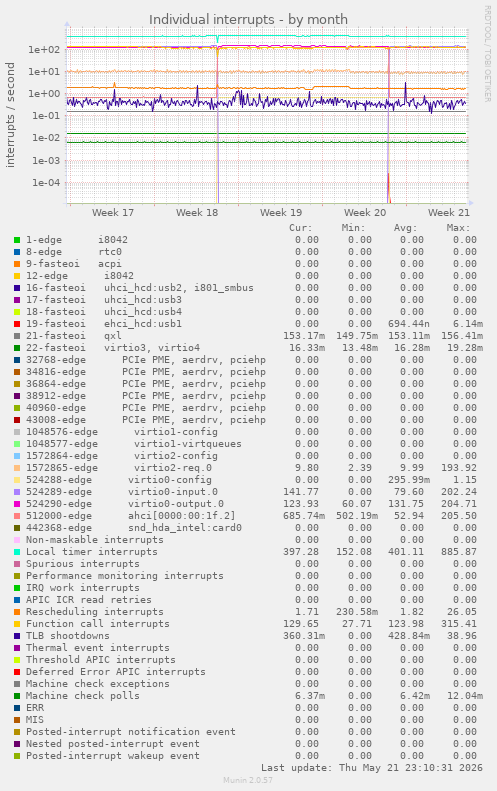Click the cyan swatch for Local timer interrupts
Screen dimensions: 497x791
[x=17, y=552]
